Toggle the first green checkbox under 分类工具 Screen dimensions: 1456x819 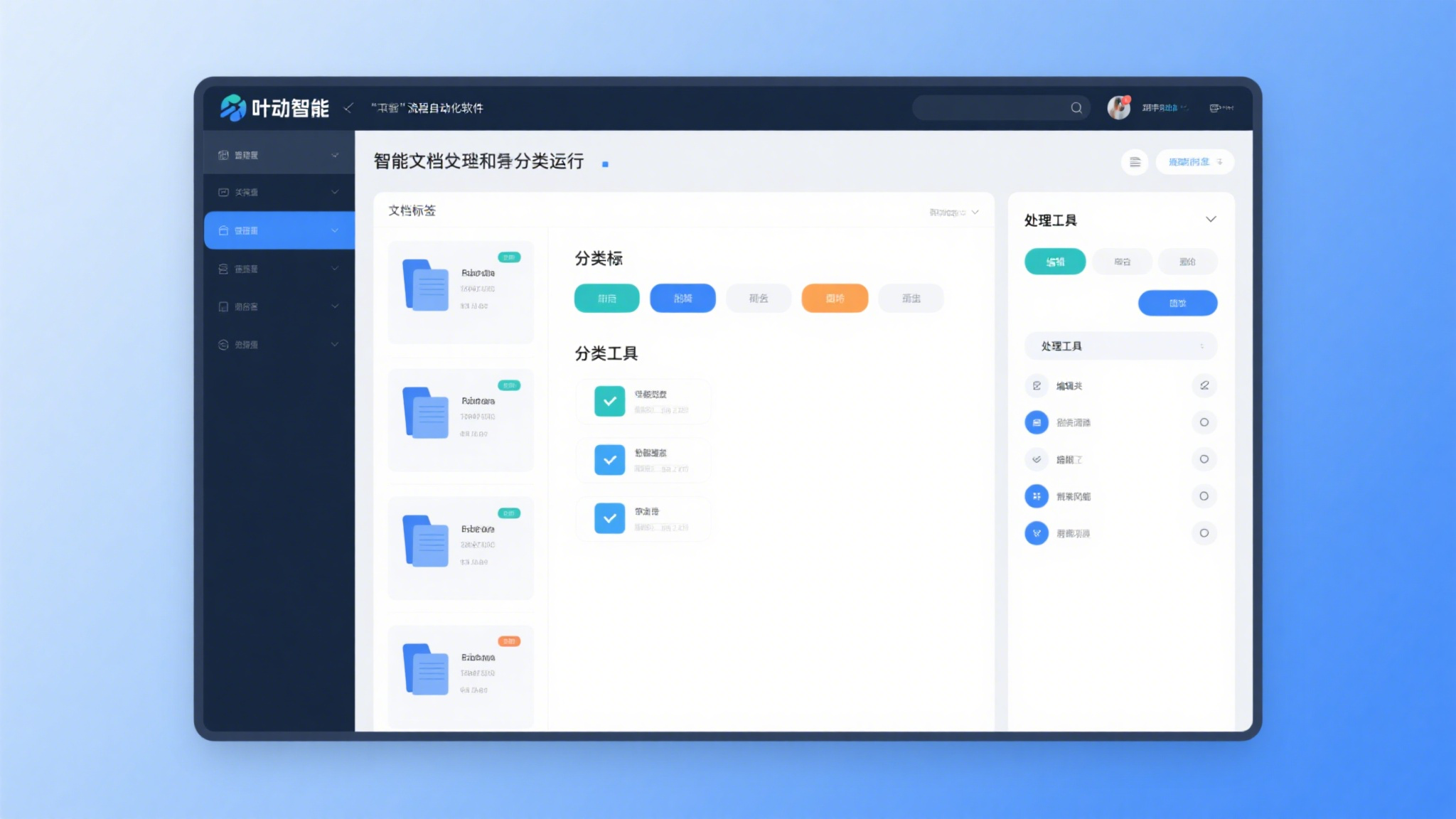coord(609,401)
